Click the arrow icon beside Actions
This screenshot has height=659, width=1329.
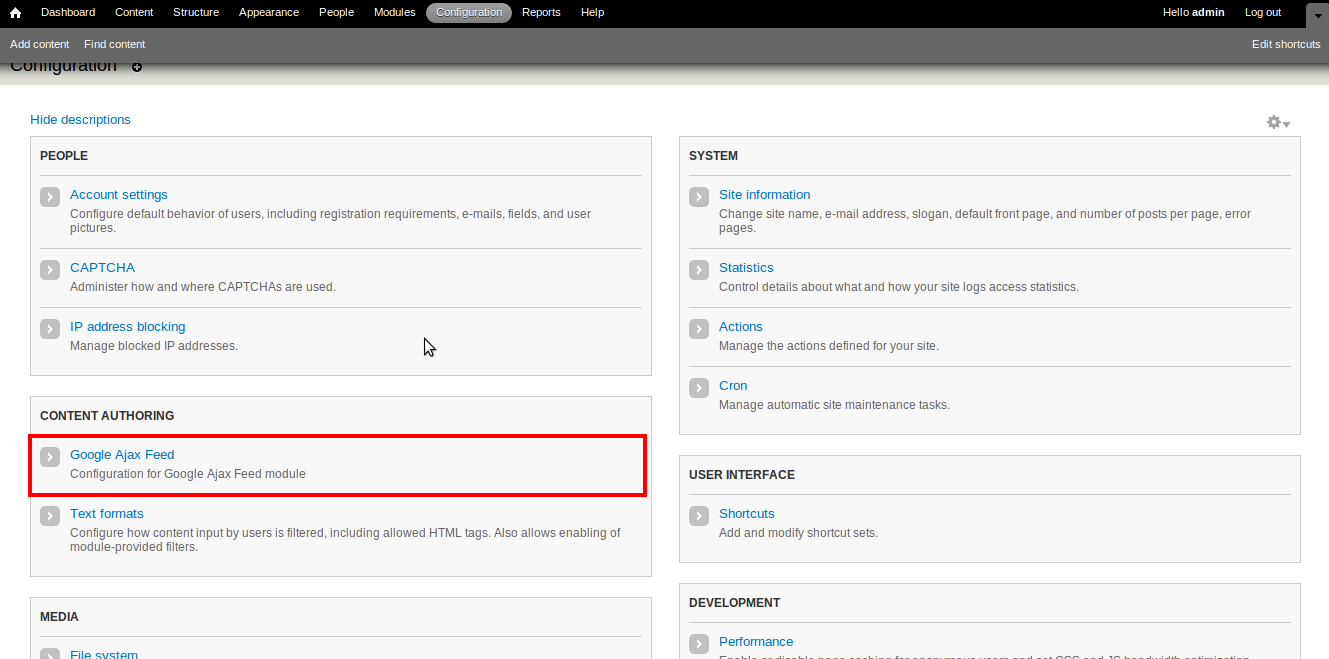[x=699, y=329]
